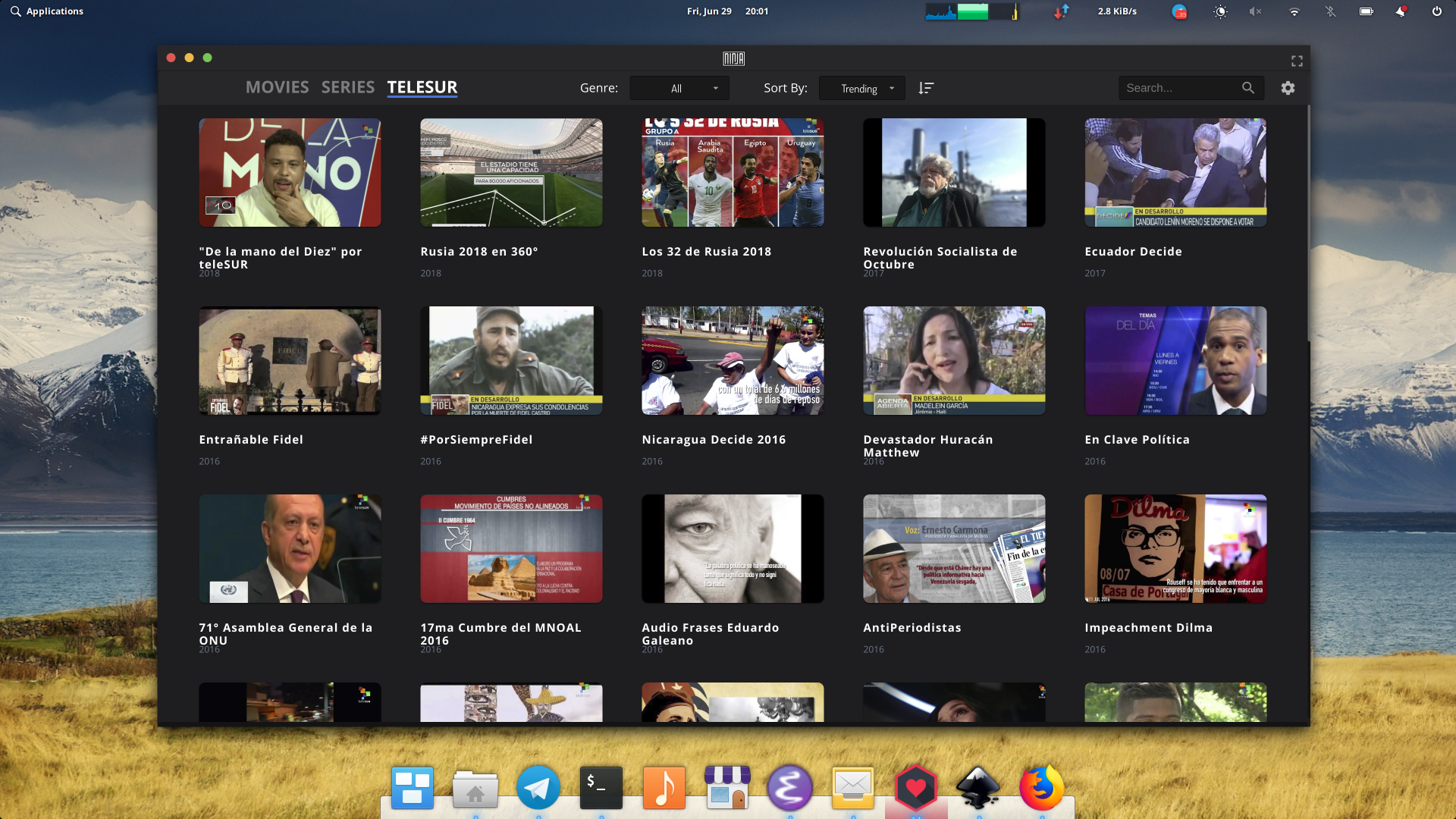Open AntiPeriodistas thumbnail

[954, 548]
